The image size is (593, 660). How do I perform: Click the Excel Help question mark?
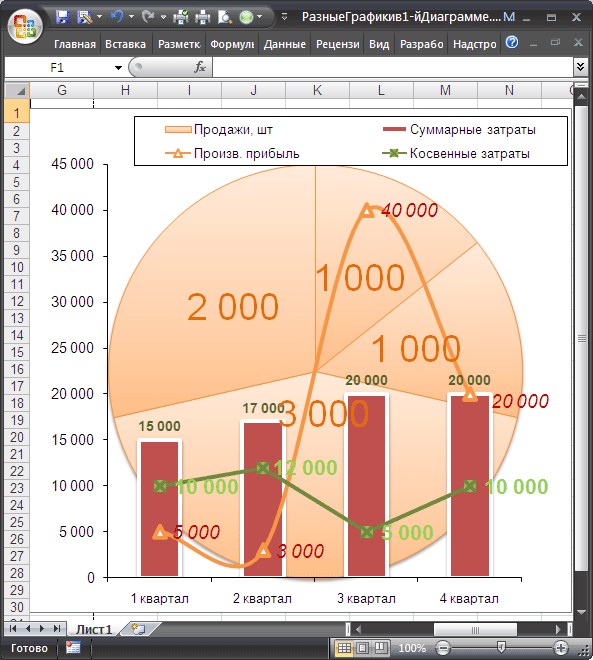coord(512,43)
